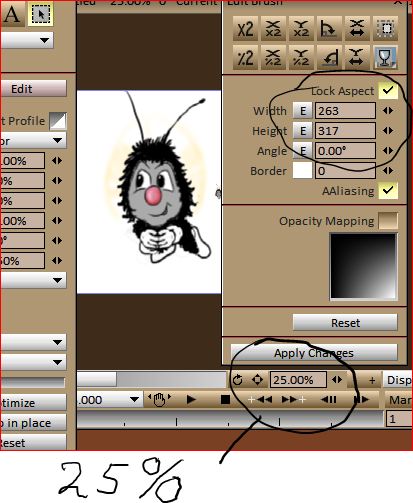This screenshot has width=413, height=503.
Task: Click the Edit button in left panel
Action: (33, 89)
